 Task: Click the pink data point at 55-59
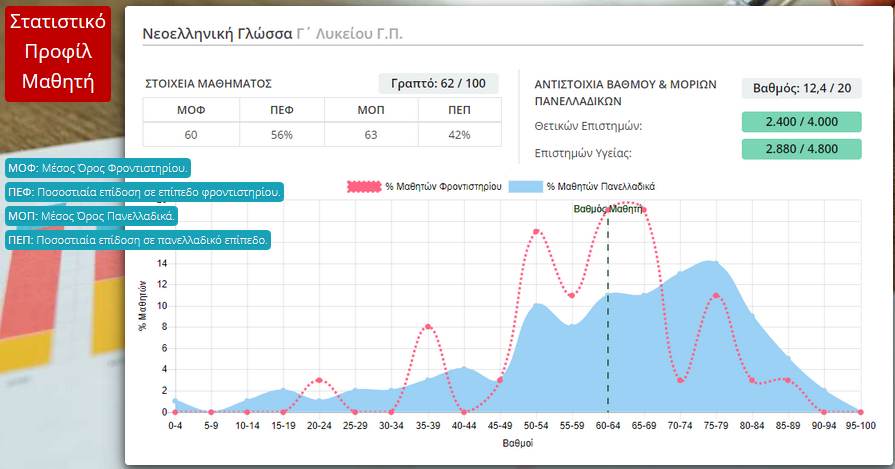click(571, 295)
